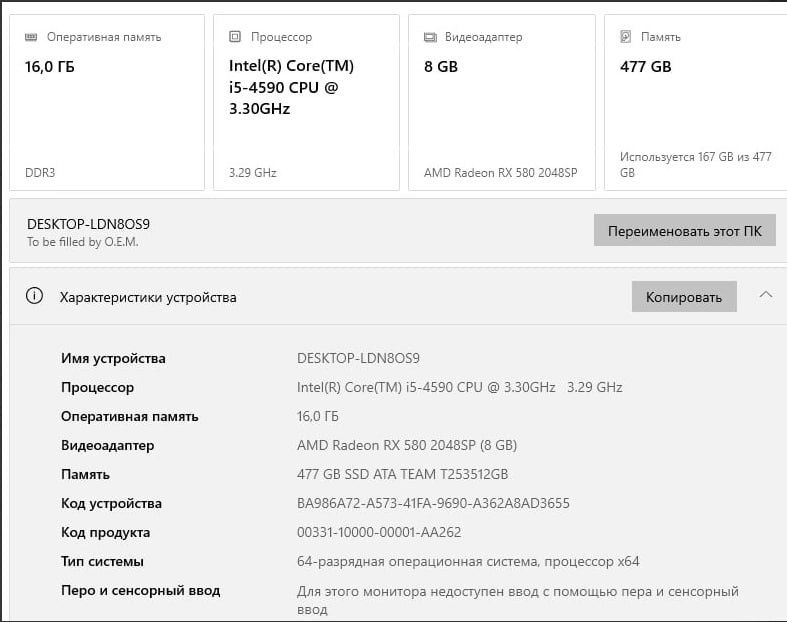Click the RAM memory icon
Screen dimensions: 787x622
click(31, 37)
